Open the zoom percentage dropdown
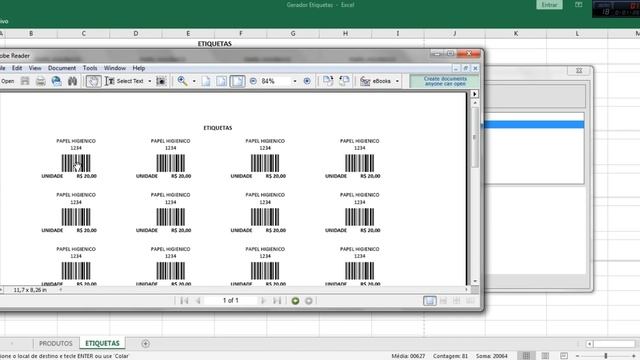 [x=295, y=81]
